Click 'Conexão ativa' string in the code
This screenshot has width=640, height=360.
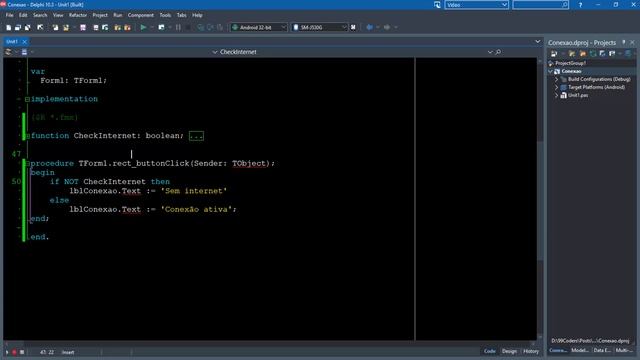196,209
